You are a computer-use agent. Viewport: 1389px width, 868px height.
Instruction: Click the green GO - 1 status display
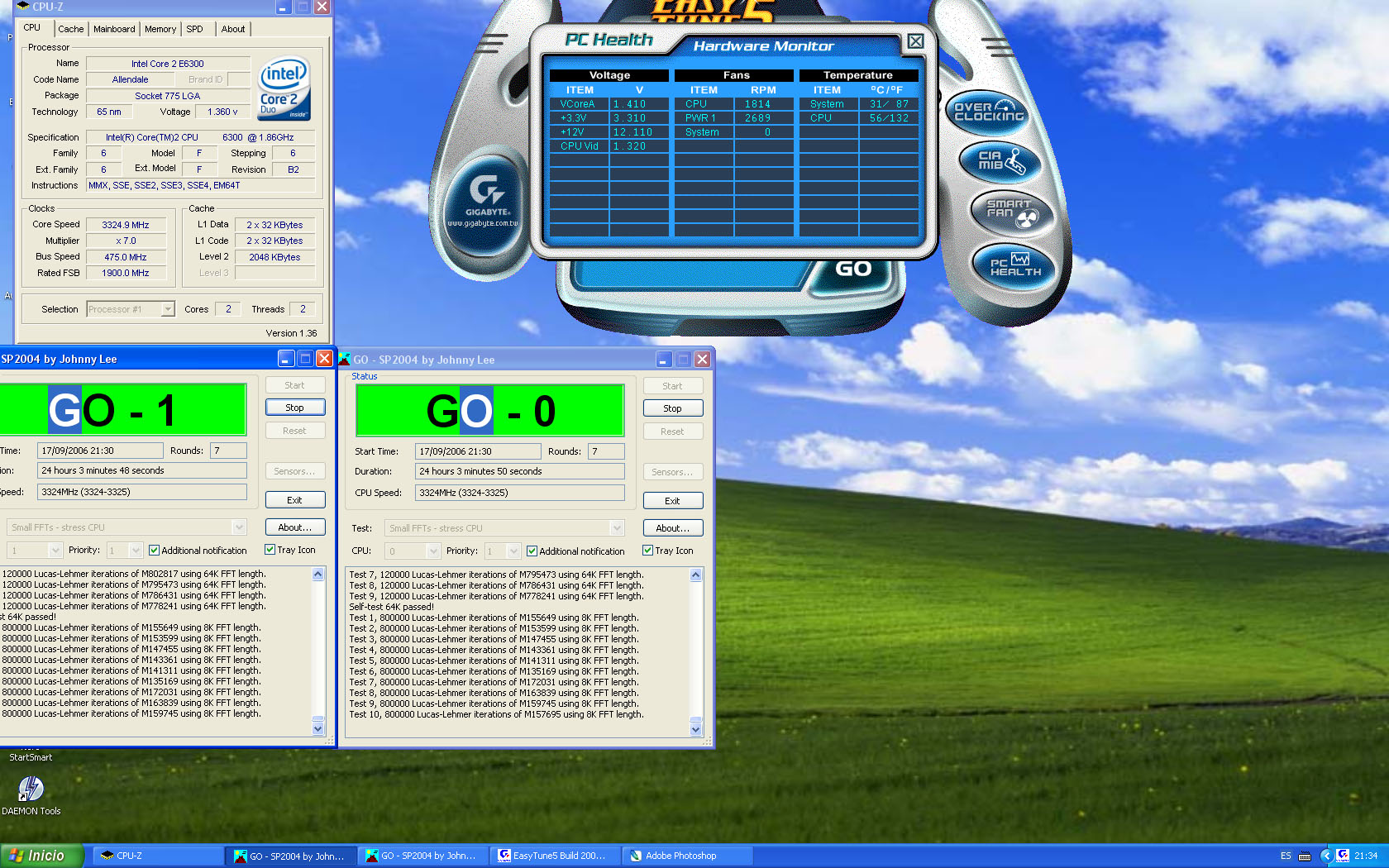click(x=122, y=409)
